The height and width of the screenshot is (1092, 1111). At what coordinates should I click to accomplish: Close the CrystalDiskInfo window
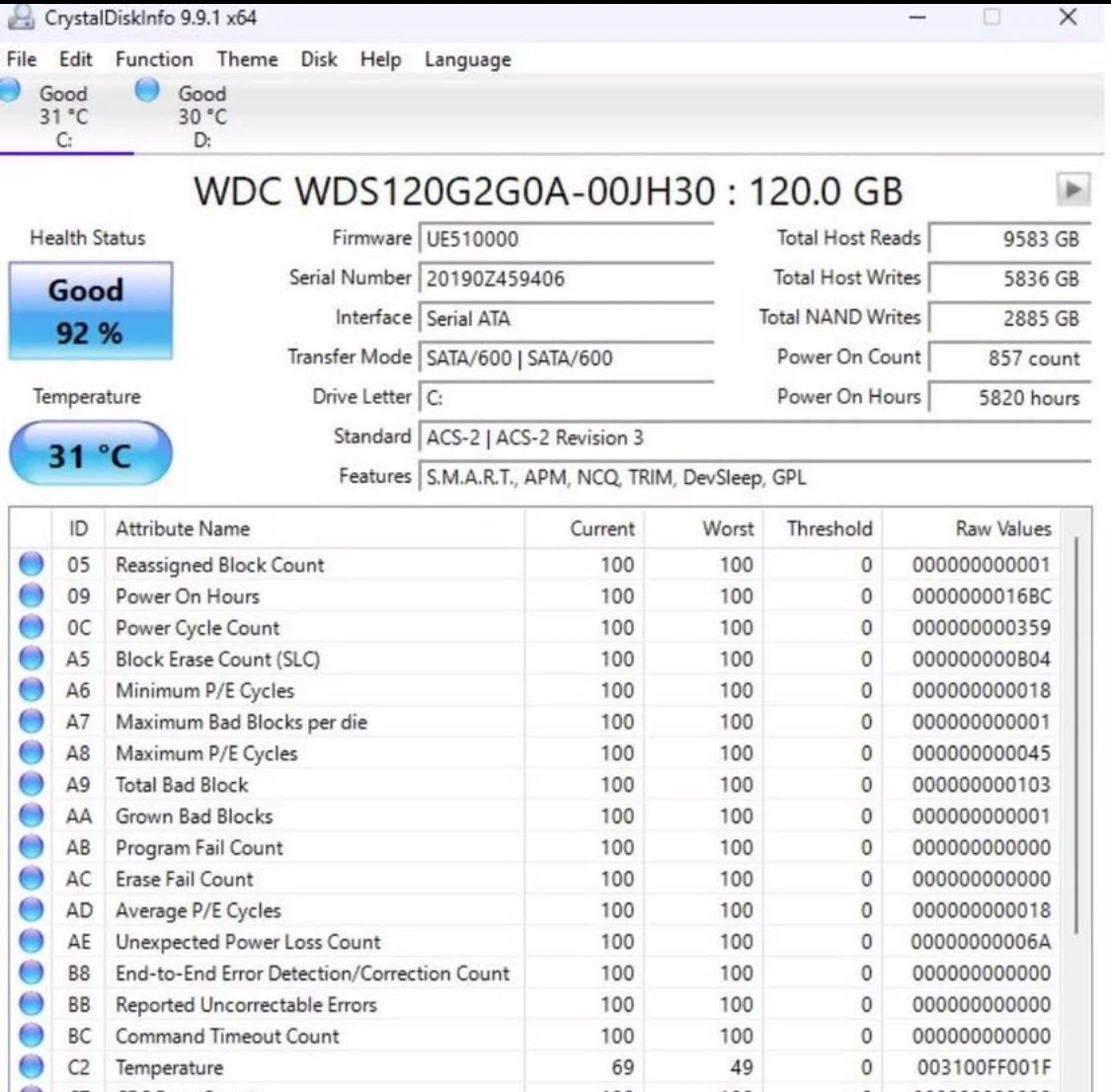pos(1068,17)
